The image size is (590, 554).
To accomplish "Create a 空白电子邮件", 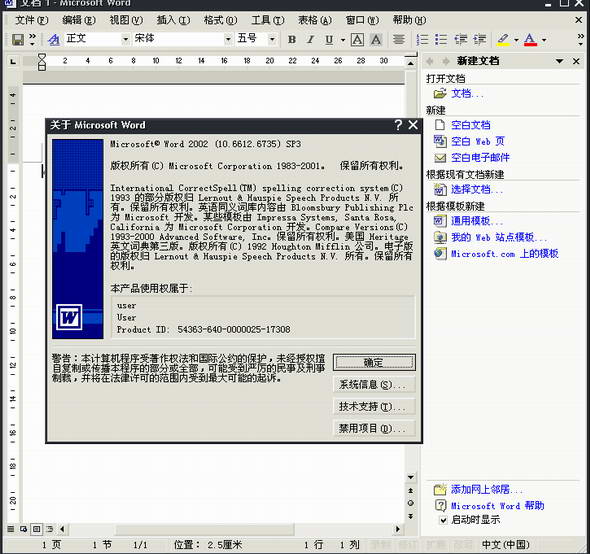I will [x=480, y=158].
